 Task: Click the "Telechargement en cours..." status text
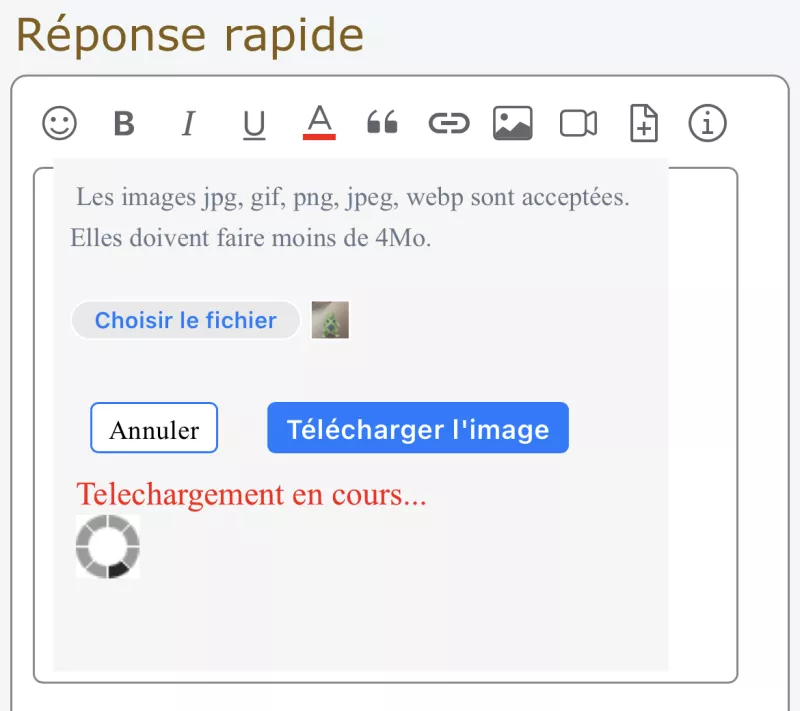coord(251,494)
